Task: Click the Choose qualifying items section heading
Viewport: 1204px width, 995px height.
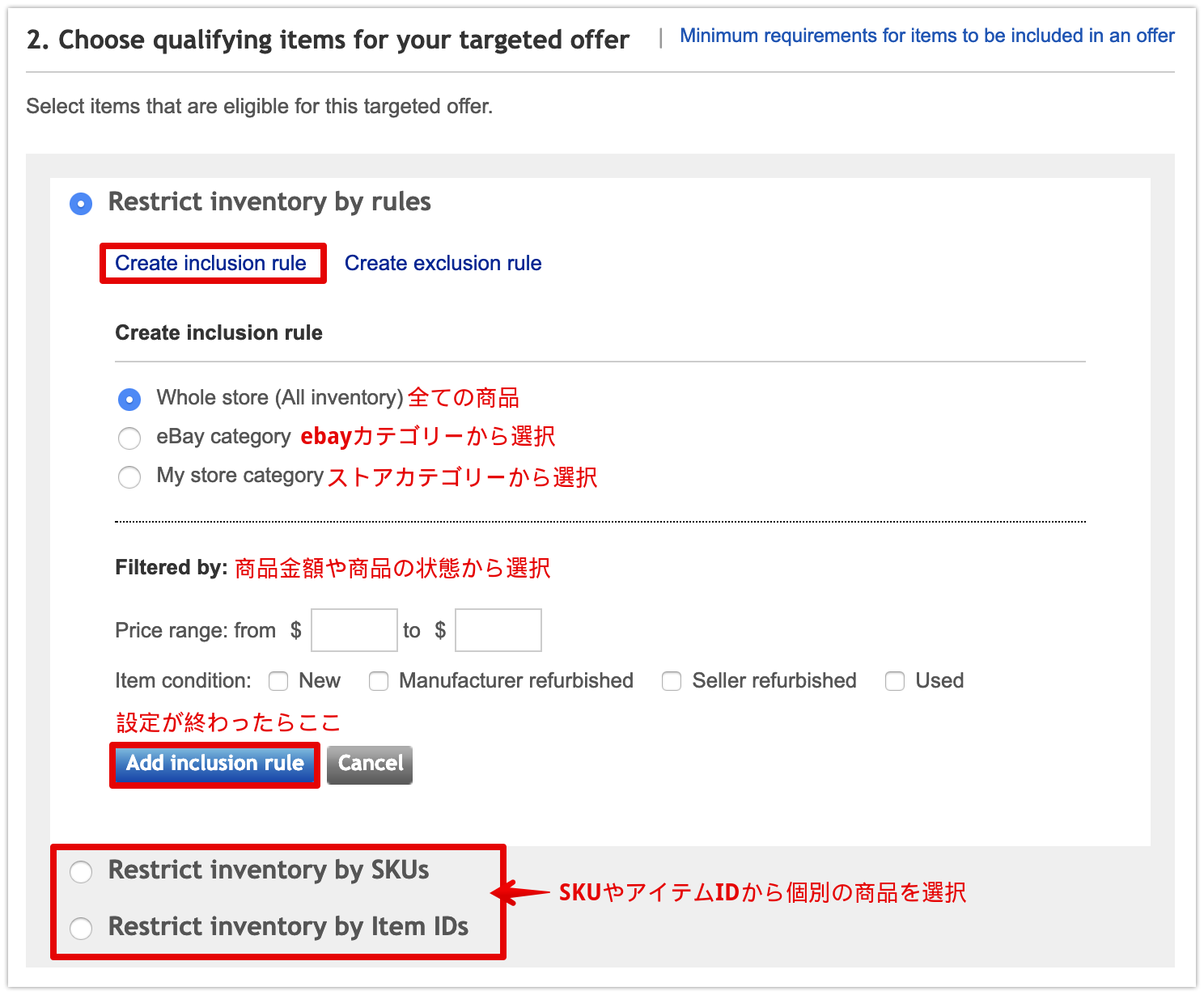Action: 328,40
